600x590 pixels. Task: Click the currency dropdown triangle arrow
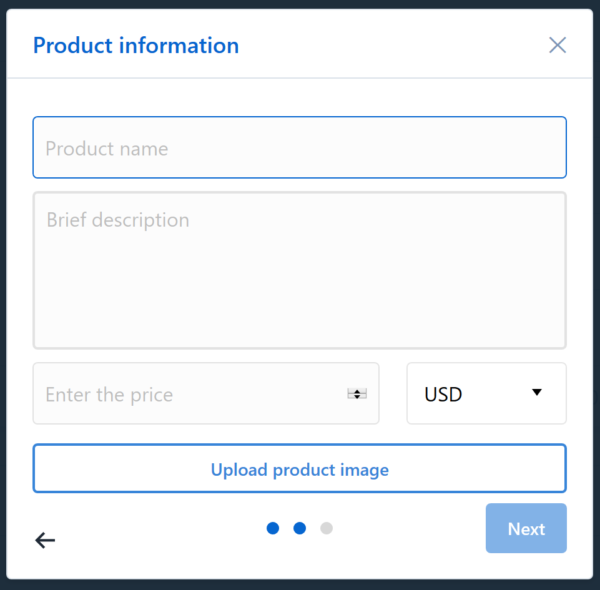point(536,392)
